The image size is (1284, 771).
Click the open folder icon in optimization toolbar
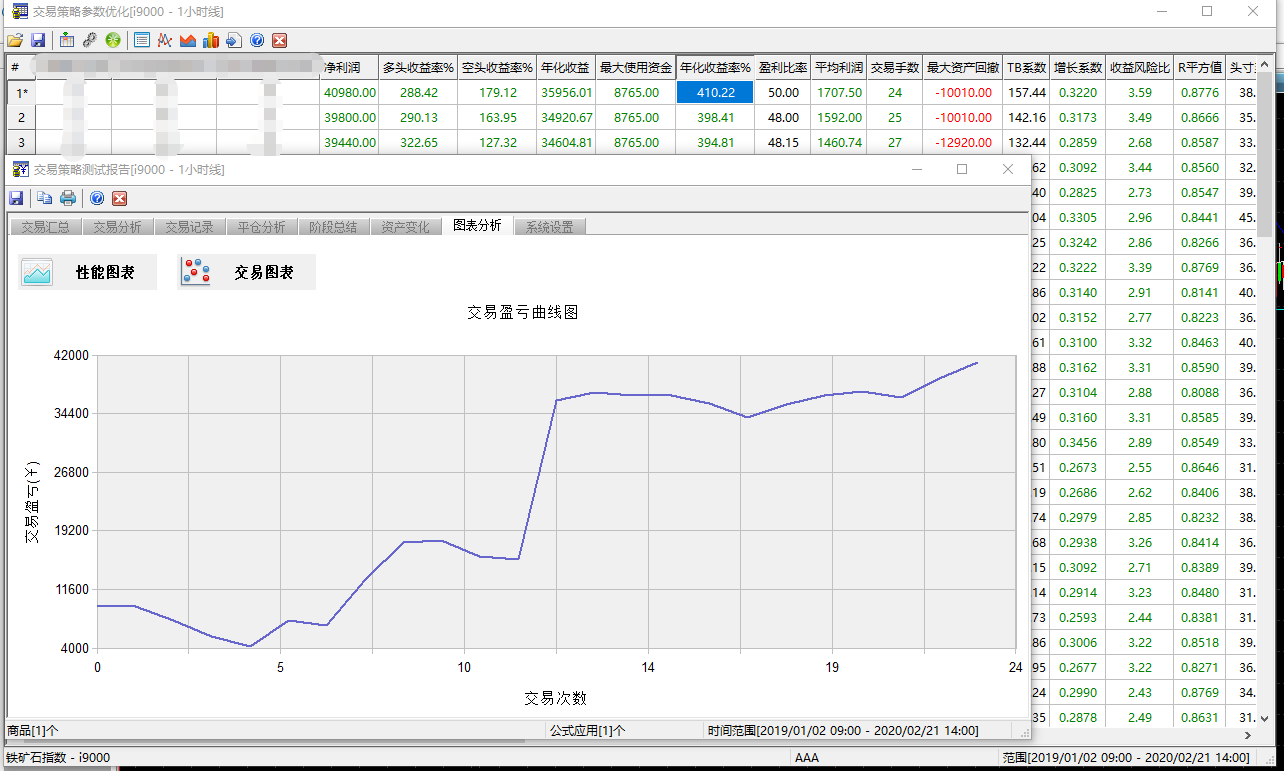(x=14, y=41)
